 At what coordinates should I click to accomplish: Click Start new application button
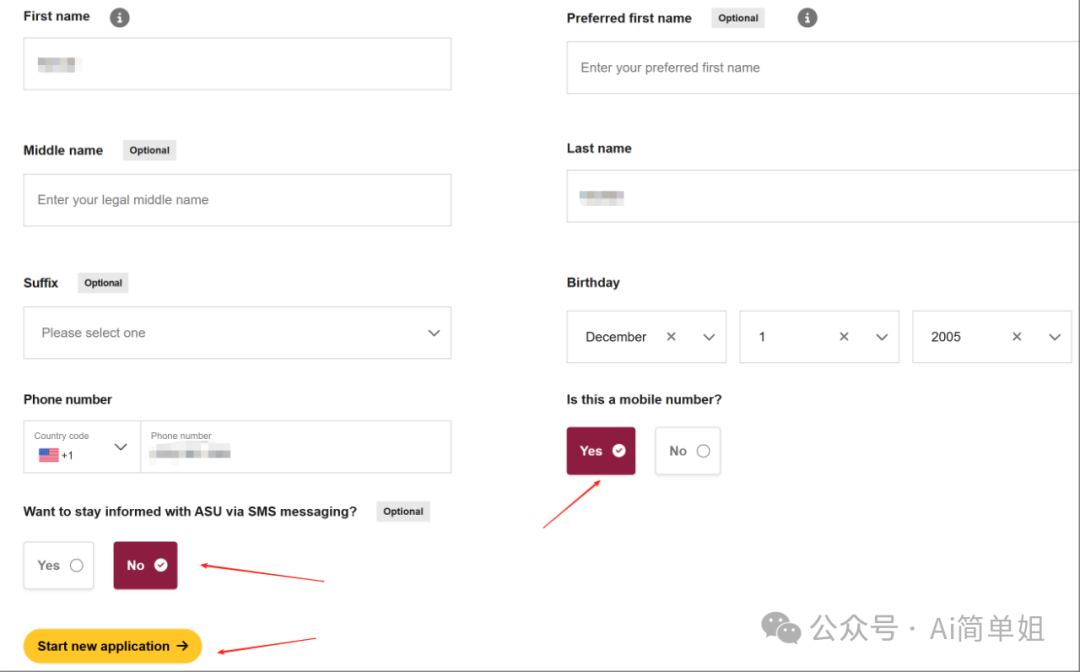[112, 646]
